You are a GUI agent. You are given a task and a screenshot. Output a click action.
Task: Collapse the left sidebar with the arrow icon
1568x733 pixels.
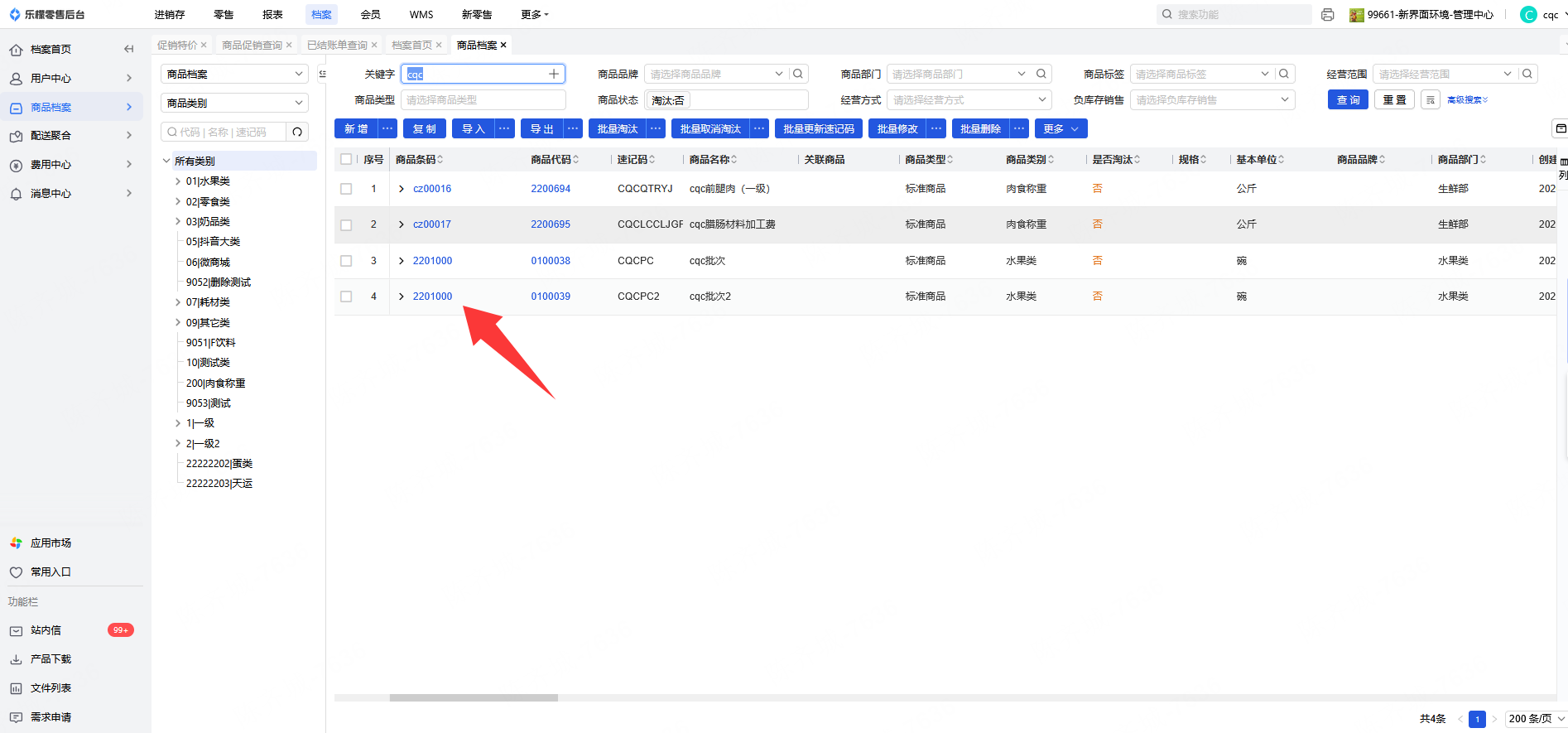coord(128,49)
